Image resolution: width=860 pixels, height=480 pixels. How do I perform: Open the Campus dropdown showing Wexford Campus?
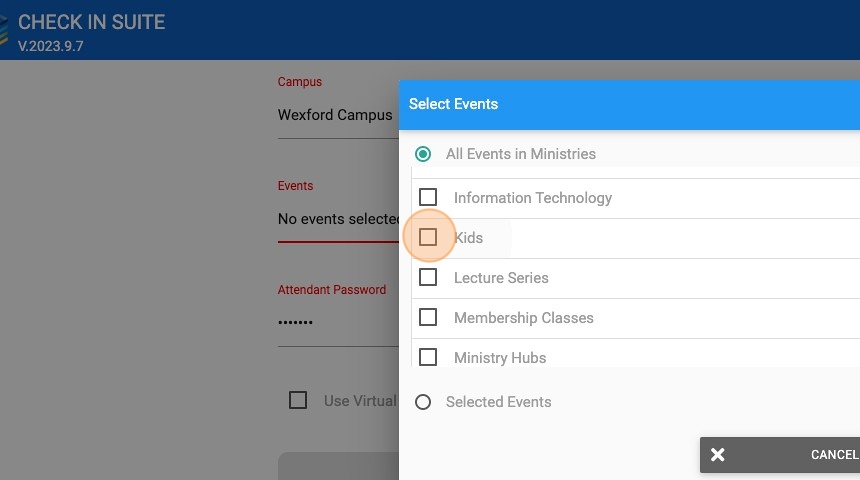pyautogui.click(x=336, y=115)
